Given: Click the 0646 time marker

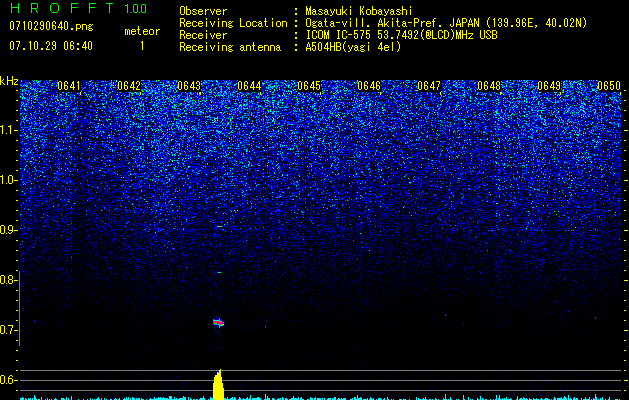Looking at the screenshot, I should click(x=369, y=86).
